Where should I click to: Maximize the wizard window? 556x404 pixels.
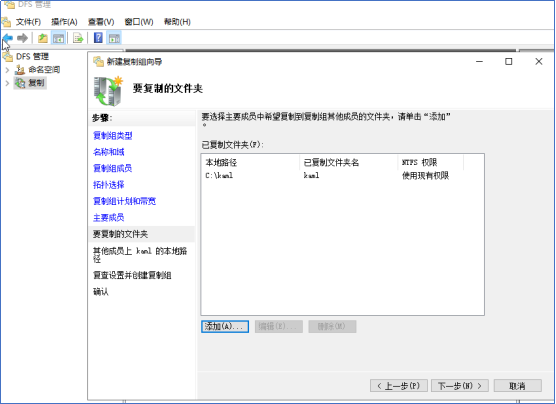[x=508, y=62]
